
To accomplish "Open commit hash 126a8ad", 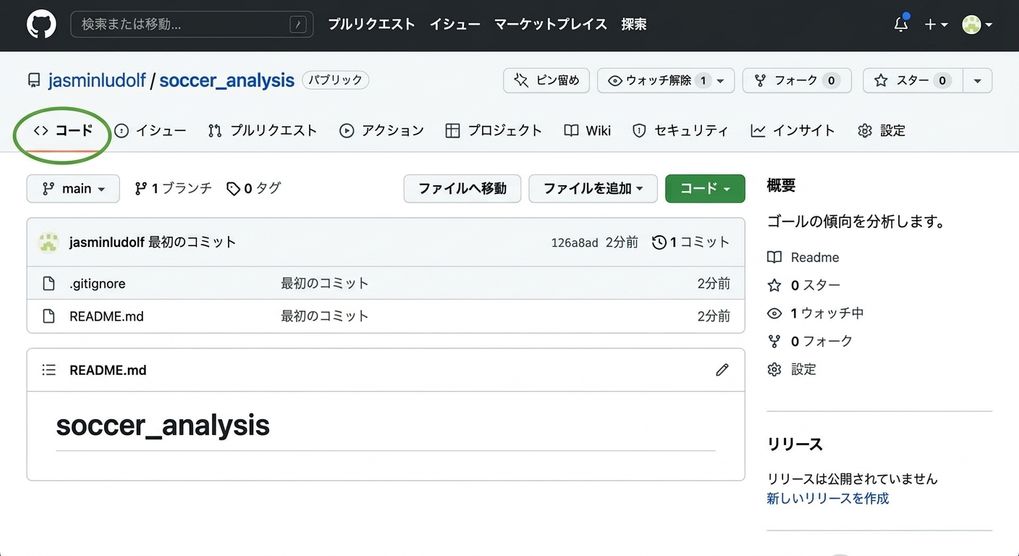I will point(574,243).
